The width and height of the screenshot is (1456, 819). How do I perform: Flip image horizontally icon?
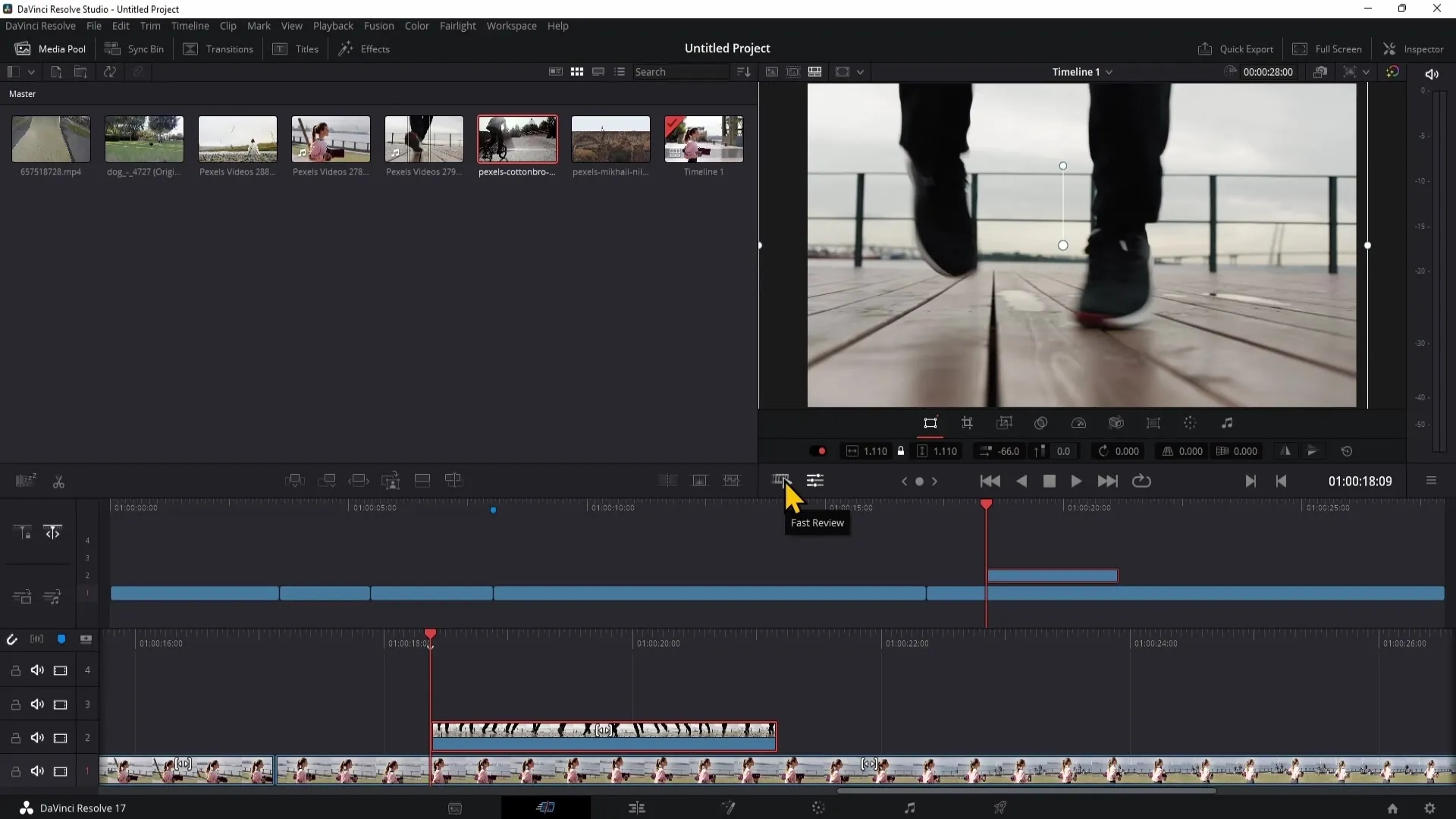1285,451
